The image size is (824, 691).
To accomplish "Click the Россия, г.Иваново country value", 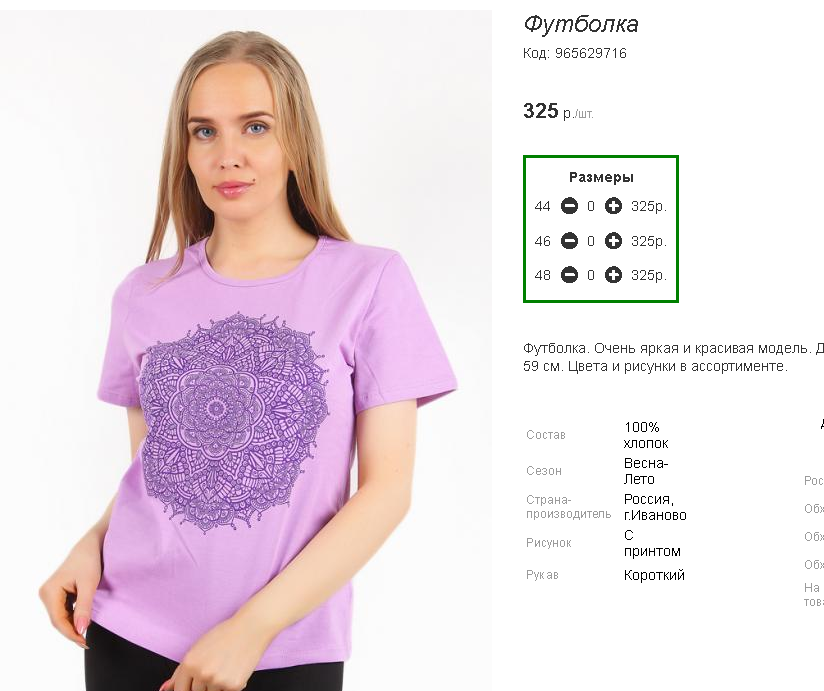I will 655,507.
